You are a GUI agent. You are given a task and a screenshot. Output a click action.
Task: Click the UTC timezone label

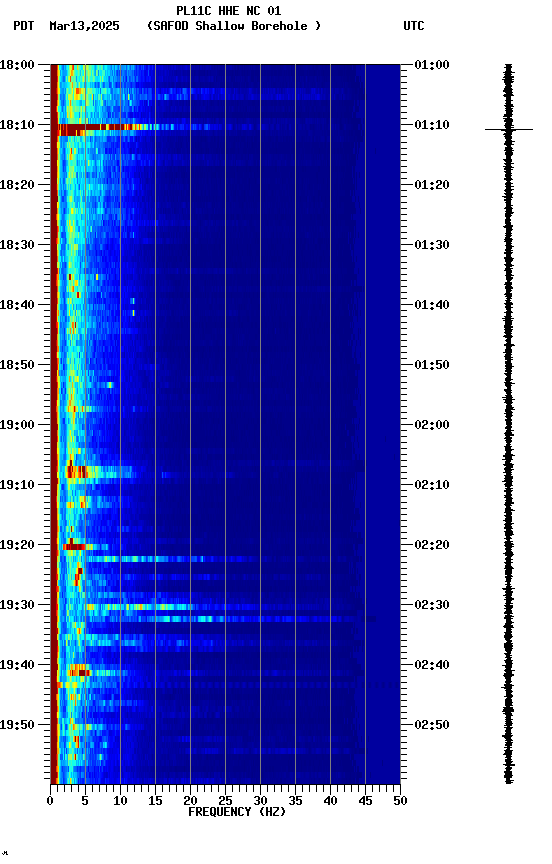point(414,26)
